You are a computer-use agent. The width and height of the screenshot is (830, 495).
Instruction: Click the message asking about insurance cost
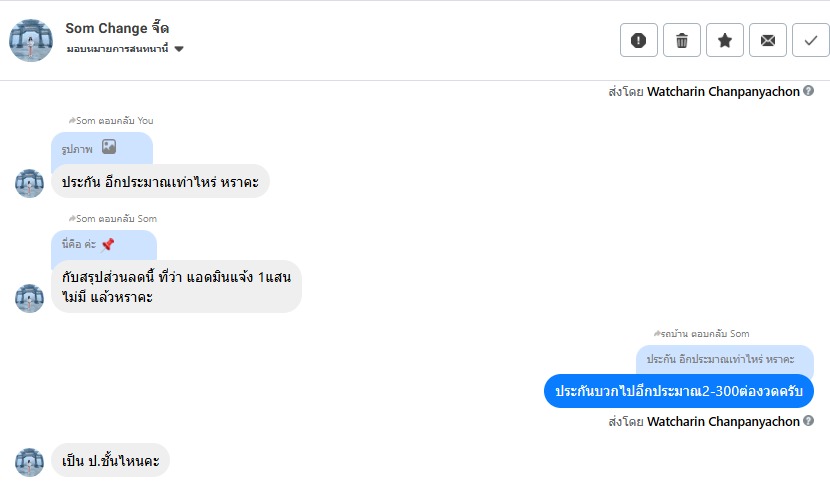160,181
